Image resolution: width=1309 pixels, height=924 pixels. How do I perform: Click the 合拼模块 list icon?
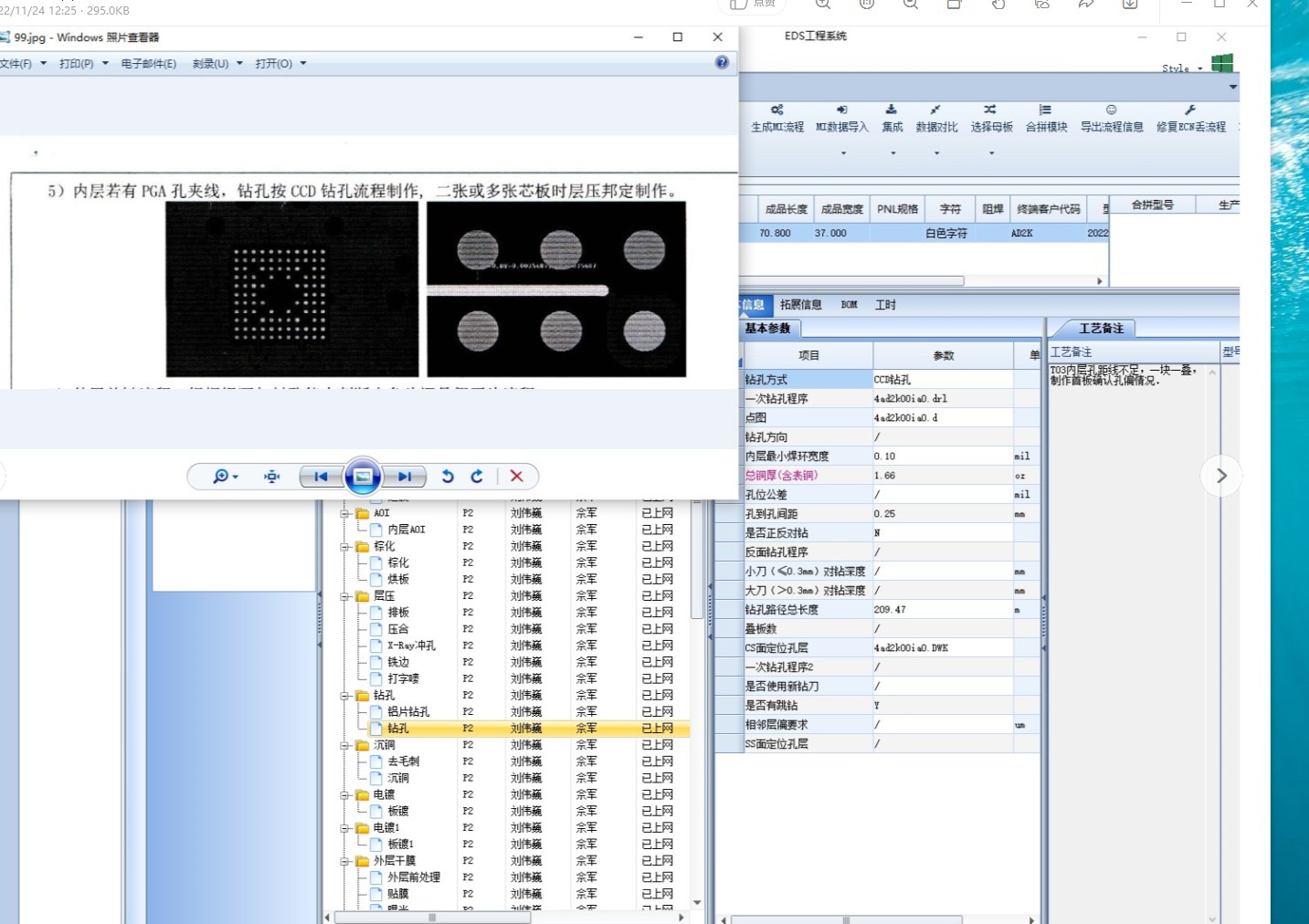tap(1045, 110)
